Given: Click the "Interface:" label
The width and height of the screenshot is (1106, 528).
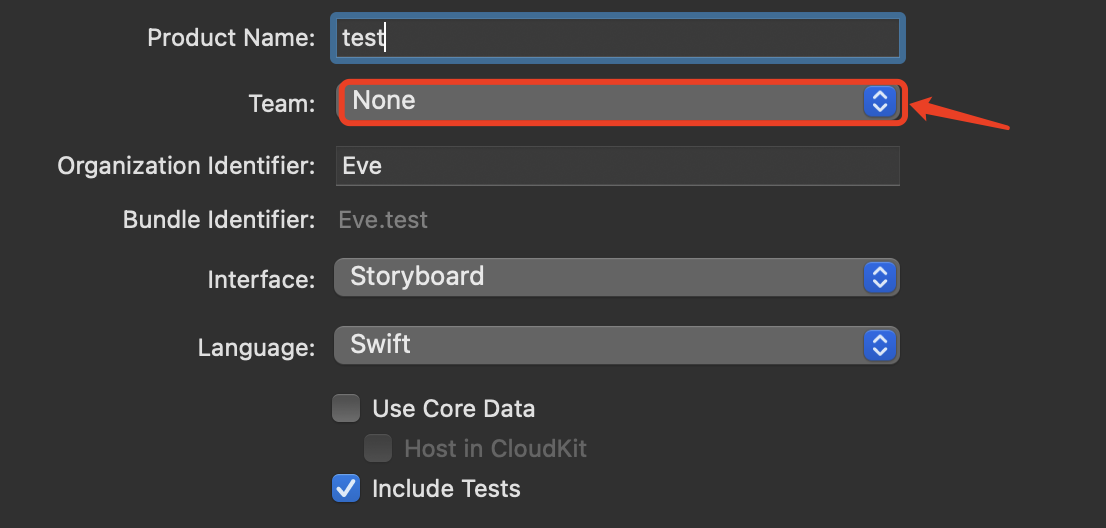Looking at the screenshot, I should coord(261,279).
